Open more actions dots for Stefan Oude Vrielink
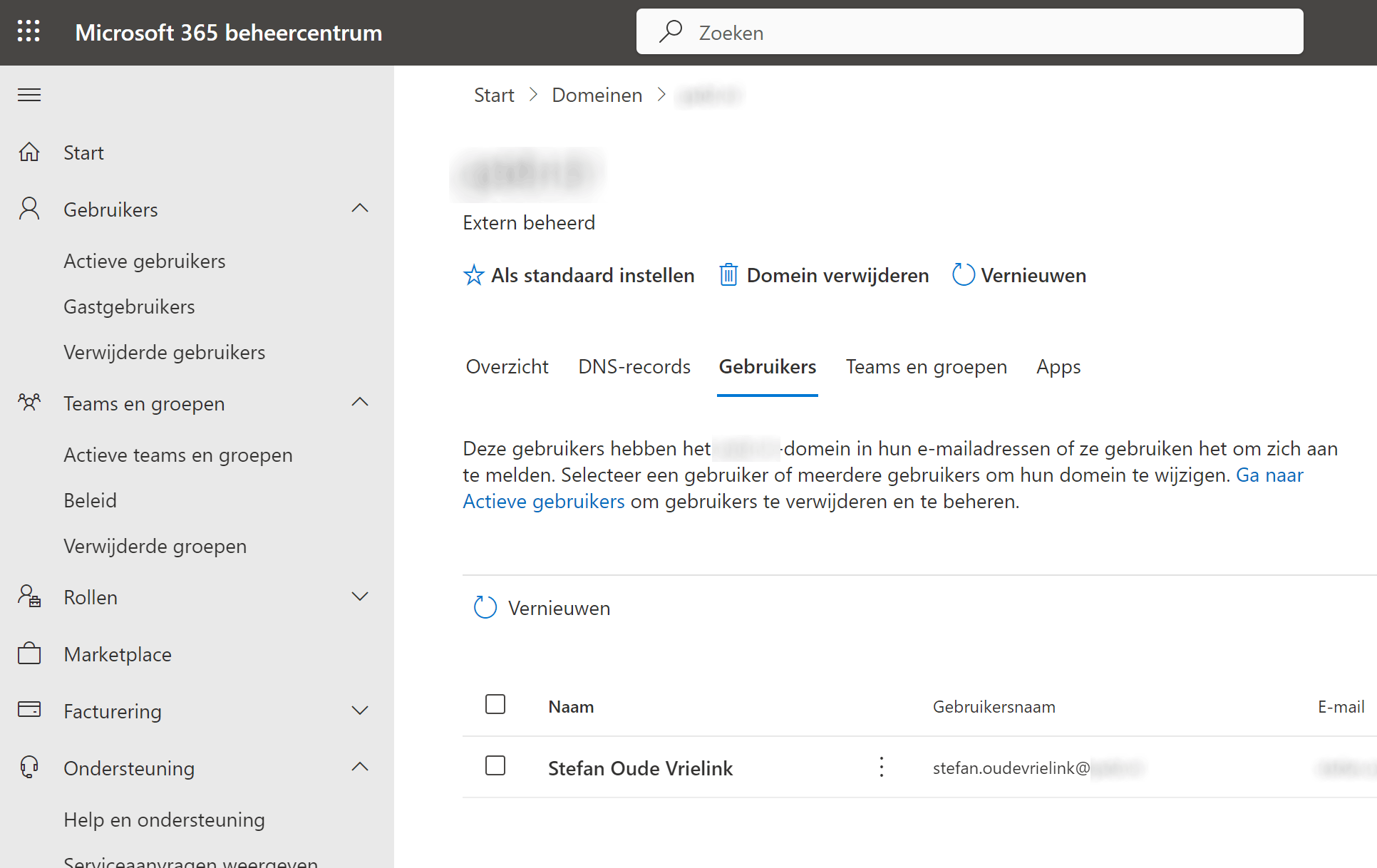The width and height of the screenshot is (1377, 868). click(882, 768)
